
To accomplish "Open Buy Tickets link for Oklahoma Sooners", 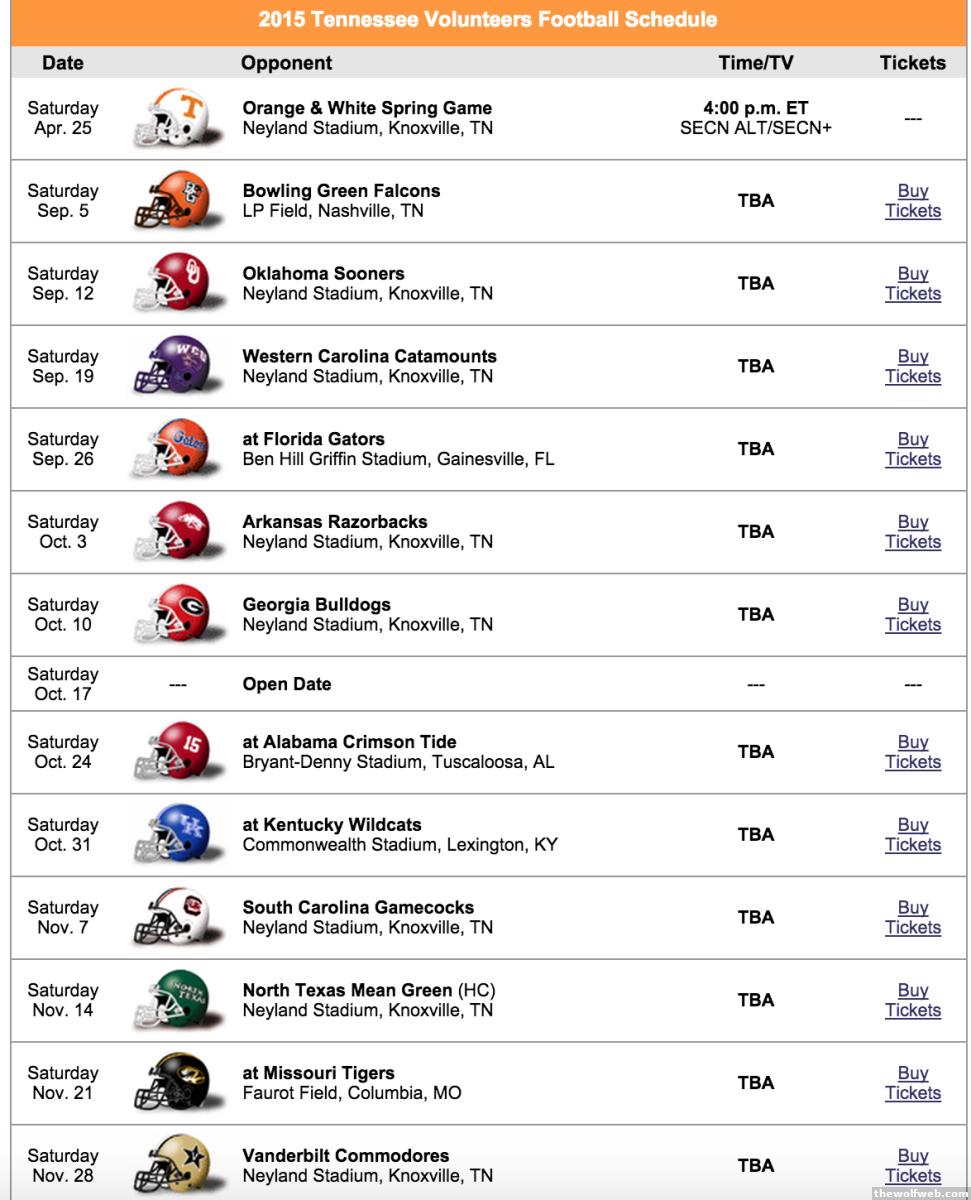I will [x=913, y=284].
